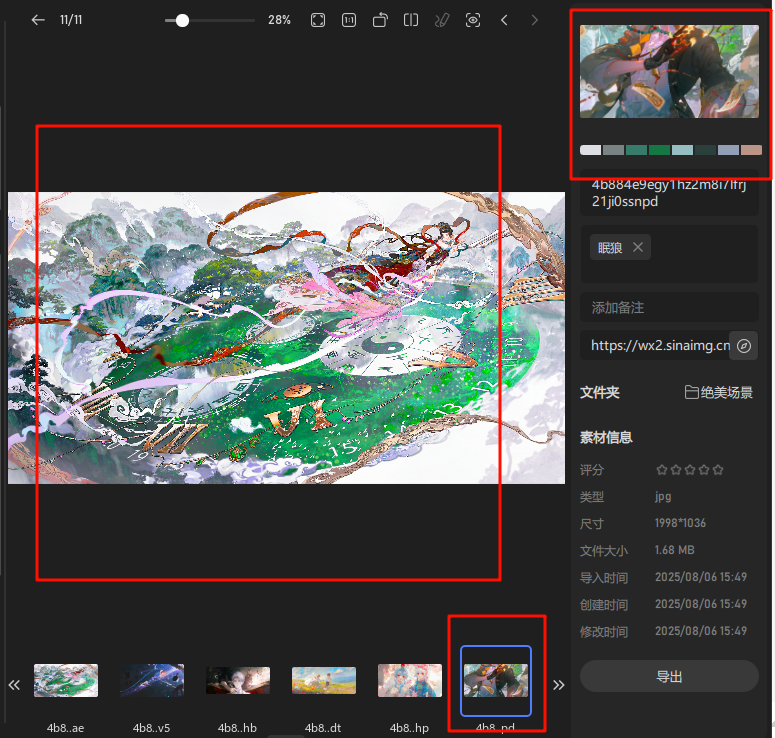Click the preview thumbnail in info panel
The width and height of the screenshot is (775, 738).
669,72
